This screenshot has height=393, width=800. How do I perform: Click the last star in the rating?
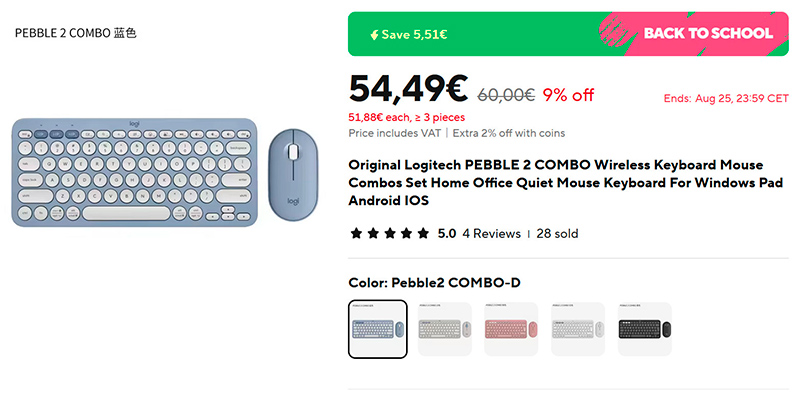[423, 234]
